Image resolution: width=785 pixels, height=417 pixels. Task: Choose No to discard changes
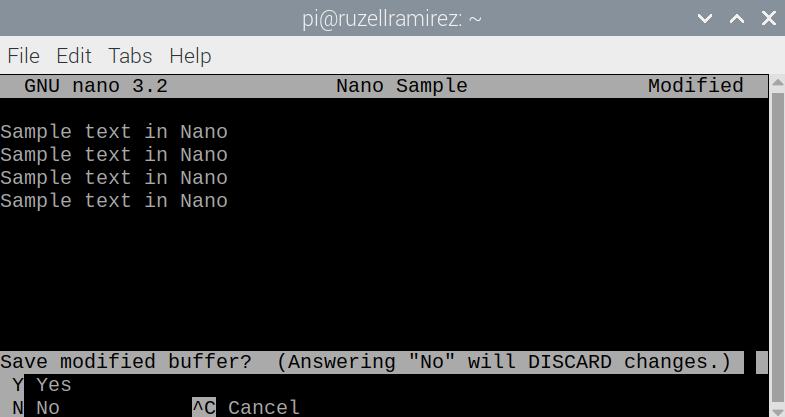pyautogui.click(x=48, y=407)
